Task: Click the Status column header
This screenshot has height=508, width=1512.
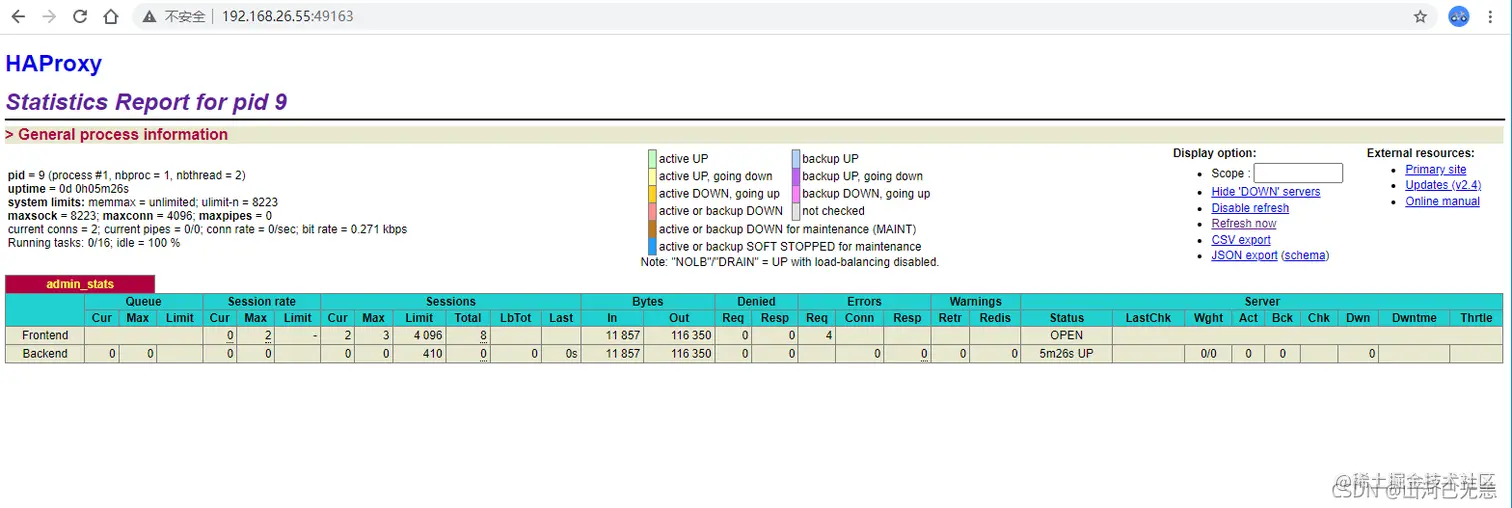Action: pyautogui.click(x=1067, y=318)
